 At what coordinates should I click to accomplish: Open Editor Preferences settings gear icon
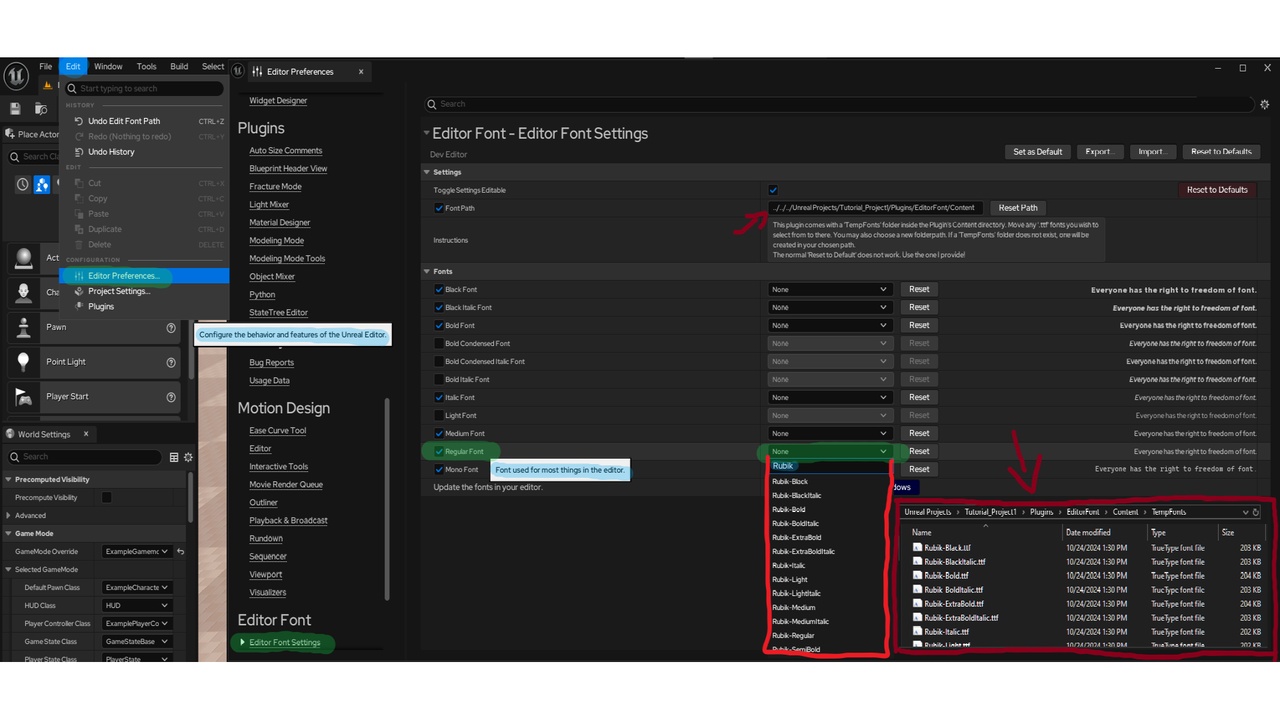pyautogui.click(x=1265, y=104)
